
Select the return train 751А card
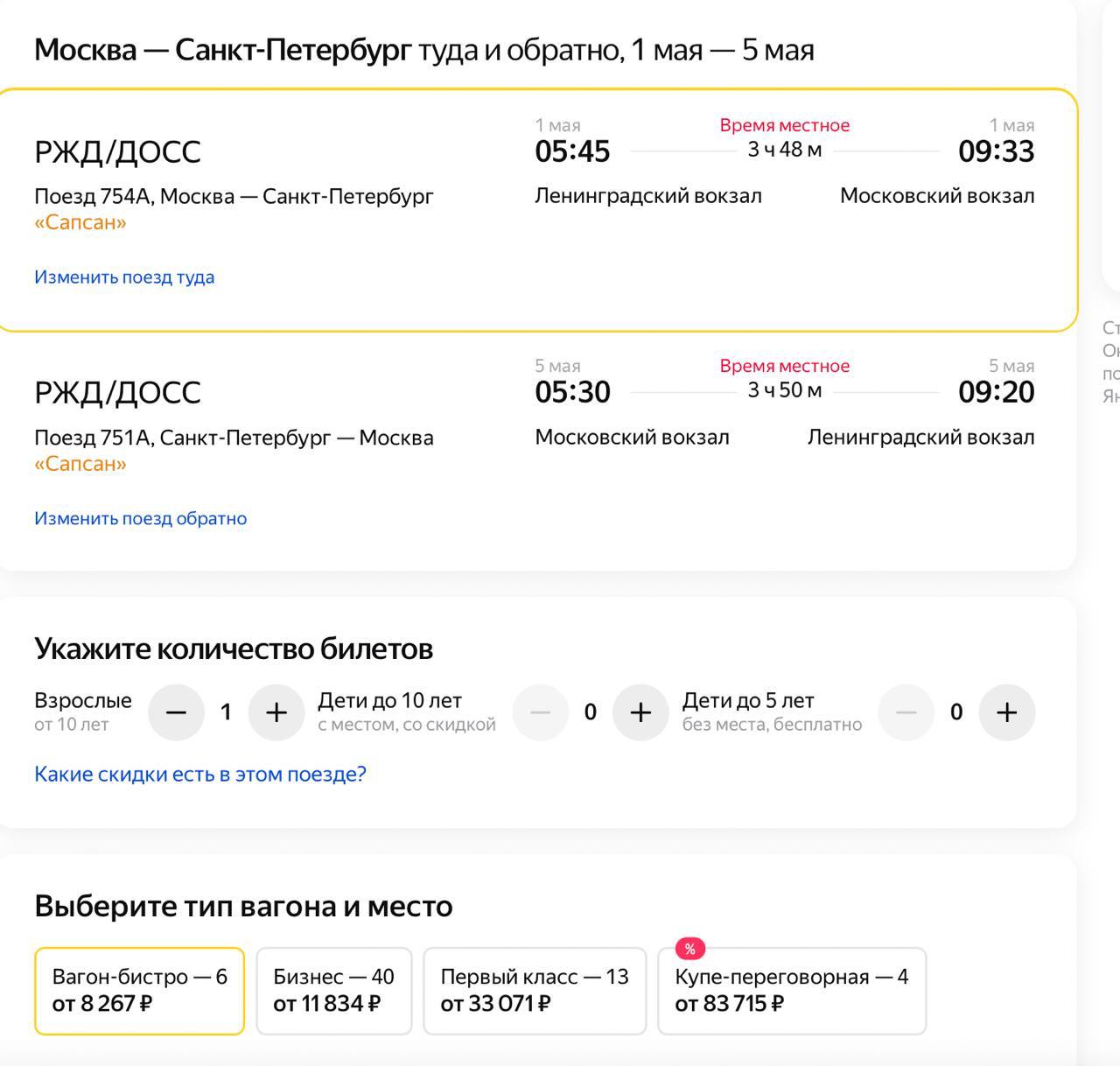[x=537, y=451]
